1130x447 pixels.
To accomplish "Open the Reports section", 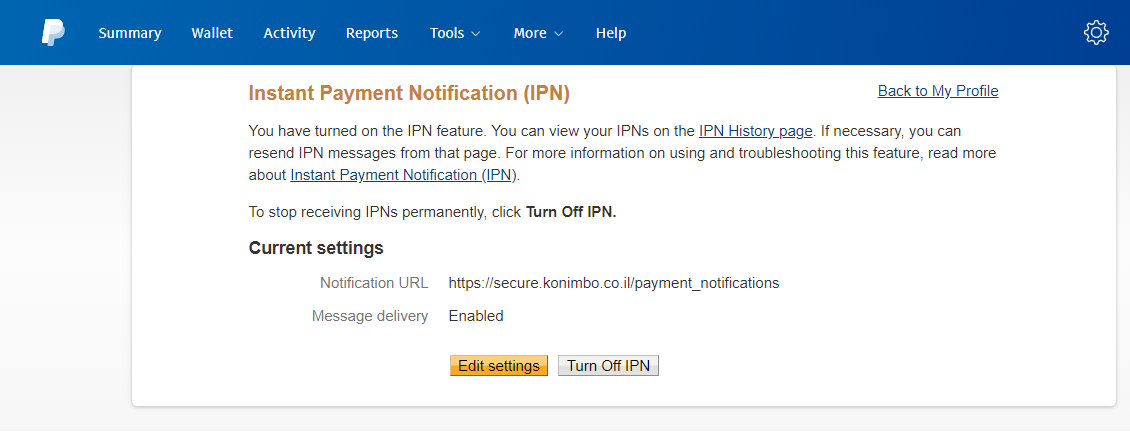I will 372,33.
